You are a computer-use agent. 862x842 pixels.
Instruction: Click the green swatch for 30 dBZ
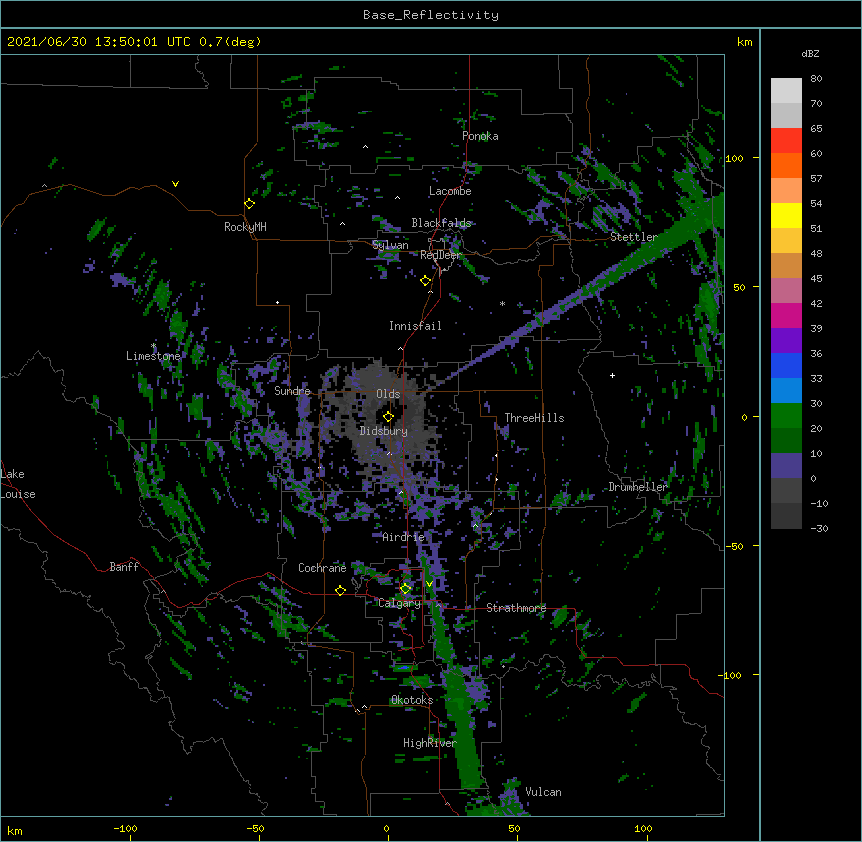point(786,416)
